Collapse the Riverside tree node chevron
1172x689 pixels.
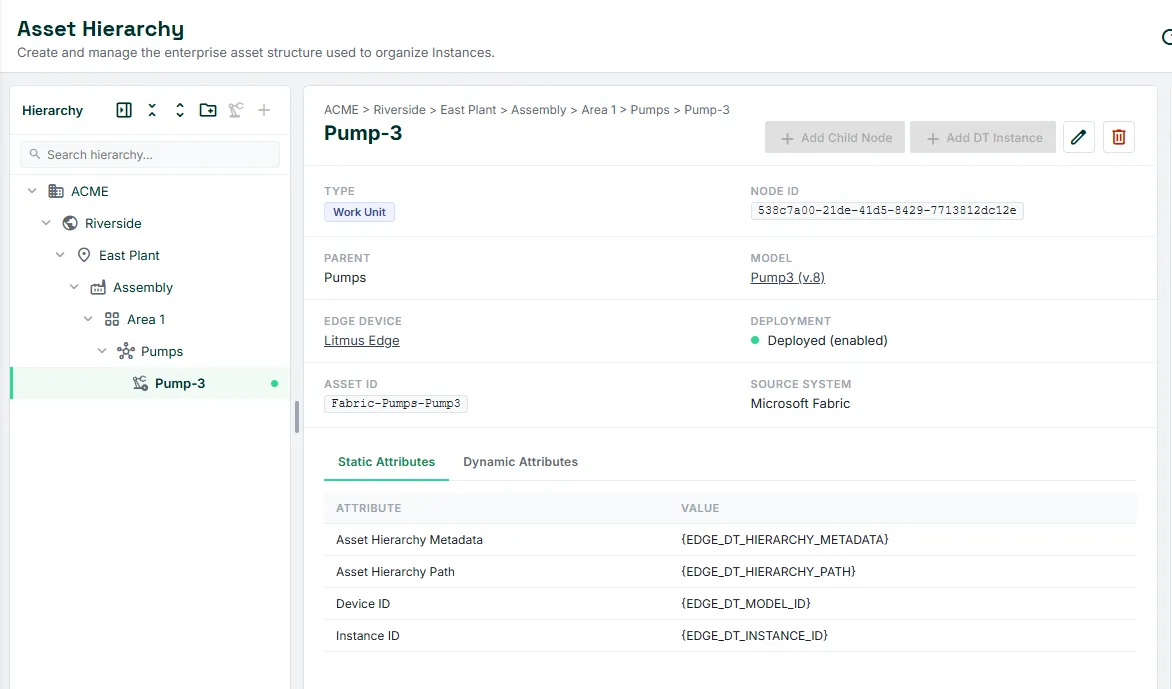pos(46,223)
